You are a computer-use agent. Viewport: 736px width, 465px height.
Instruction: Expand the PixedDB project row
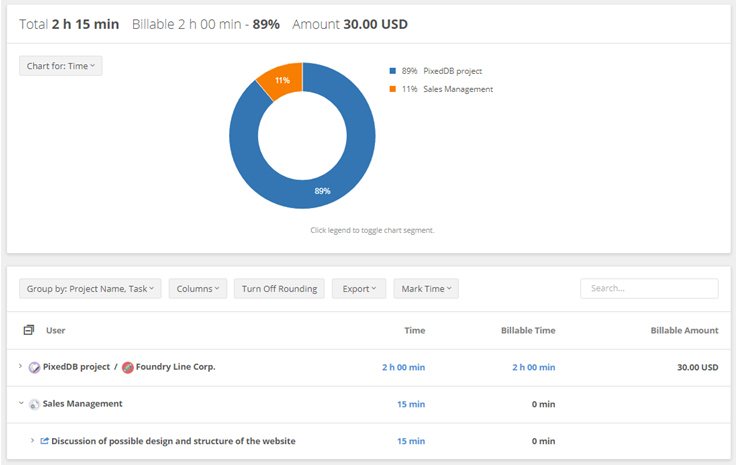pos(20,367)
